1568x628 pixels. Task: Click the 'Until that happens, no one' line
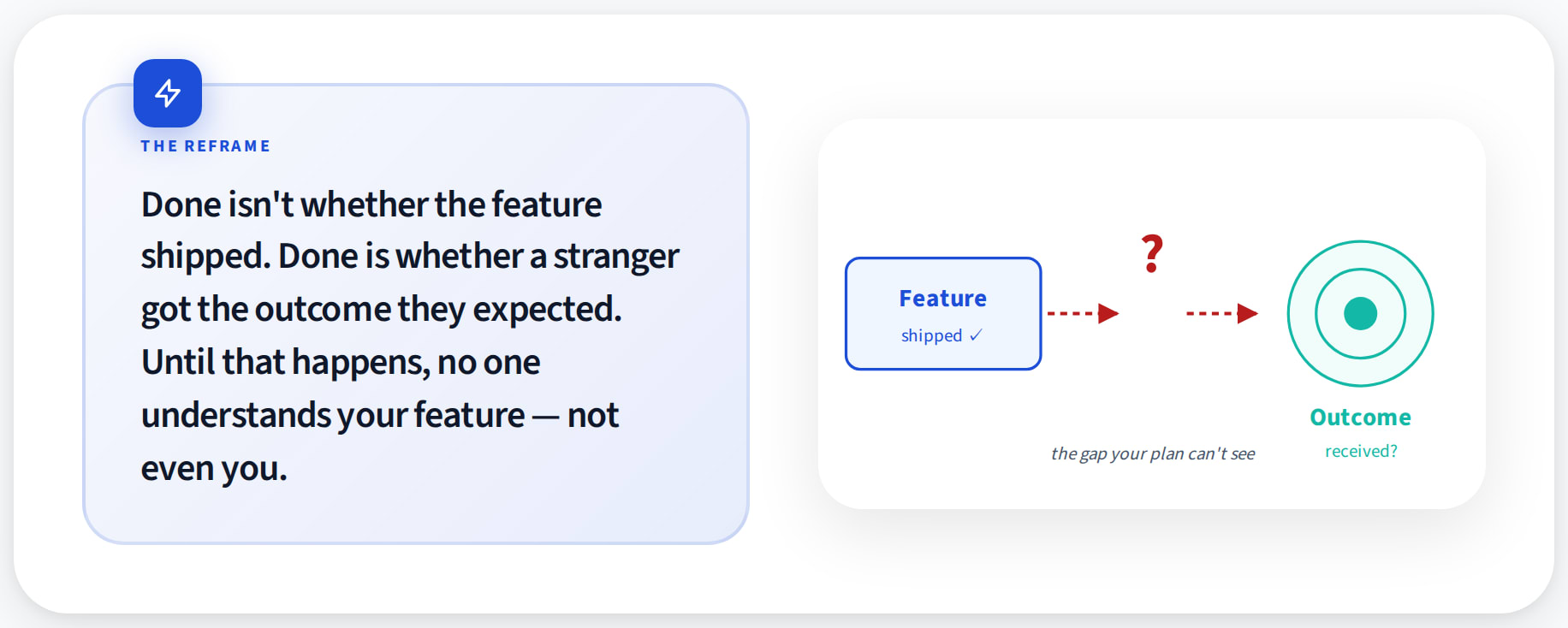click(x=341, y=362)
